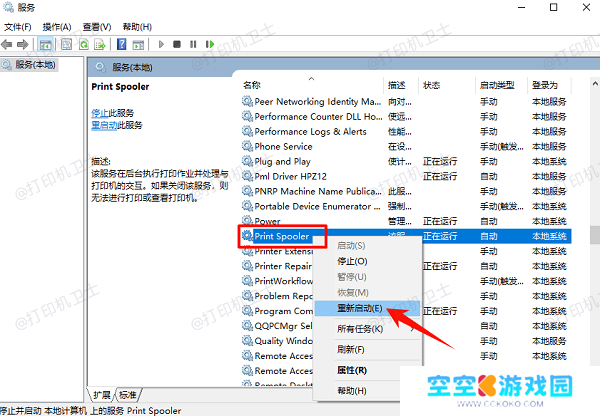Click the Forward arrow toolbar icon
Screen dimensions: 600x416
[24, 44]
